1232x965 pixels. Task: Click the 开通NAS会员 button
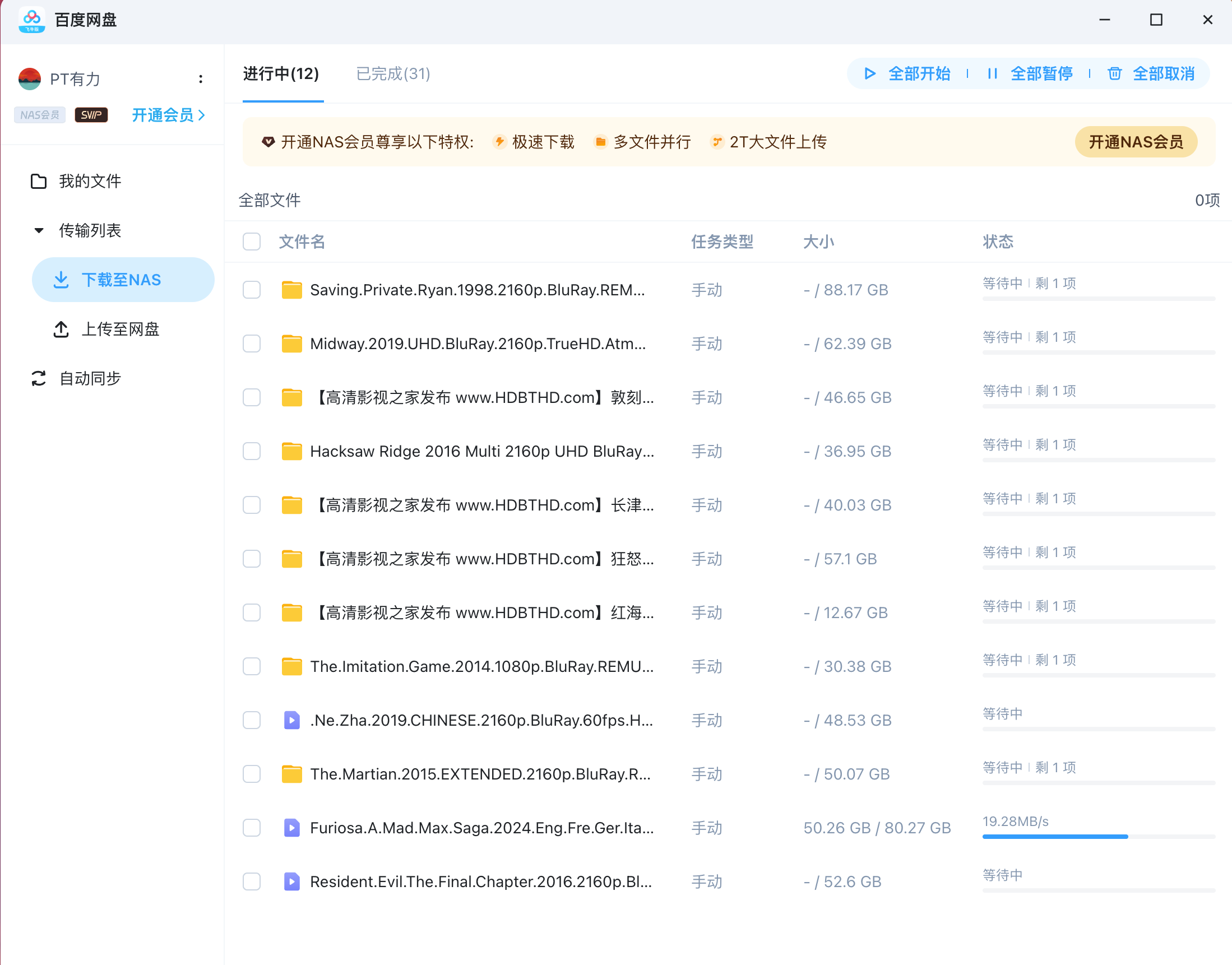1136,142
